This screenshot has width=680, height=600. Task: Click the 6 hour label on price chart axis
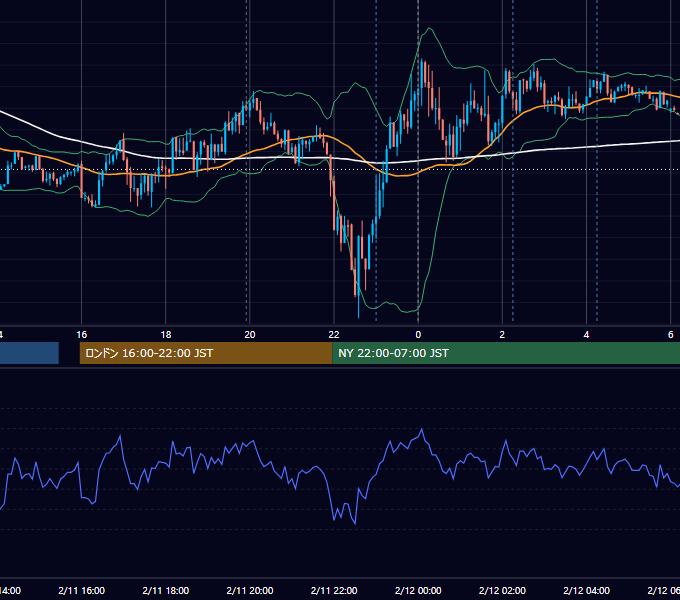tap(670, 335)
